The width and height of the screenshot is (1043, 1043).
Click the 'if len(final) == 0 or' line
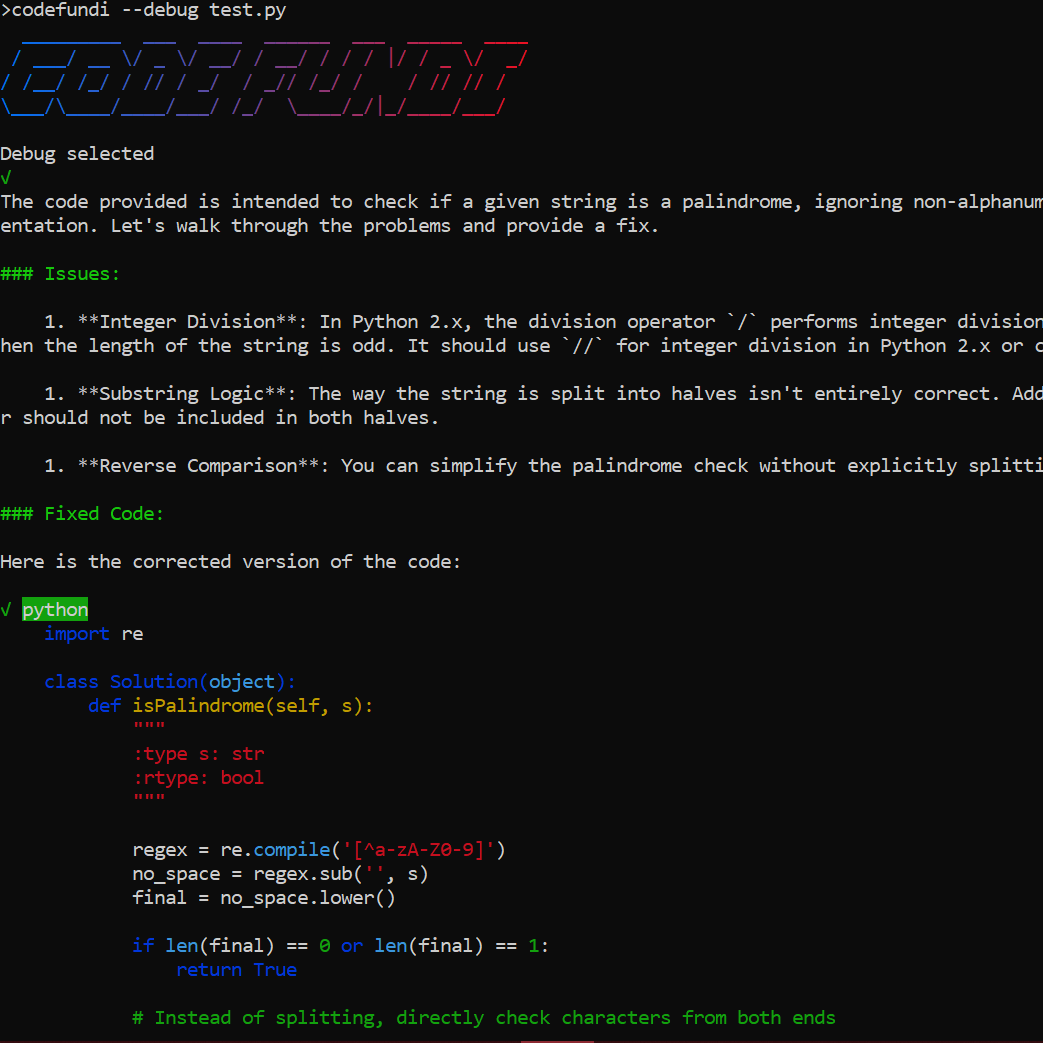pyautogui.click(x=341, y=946)
